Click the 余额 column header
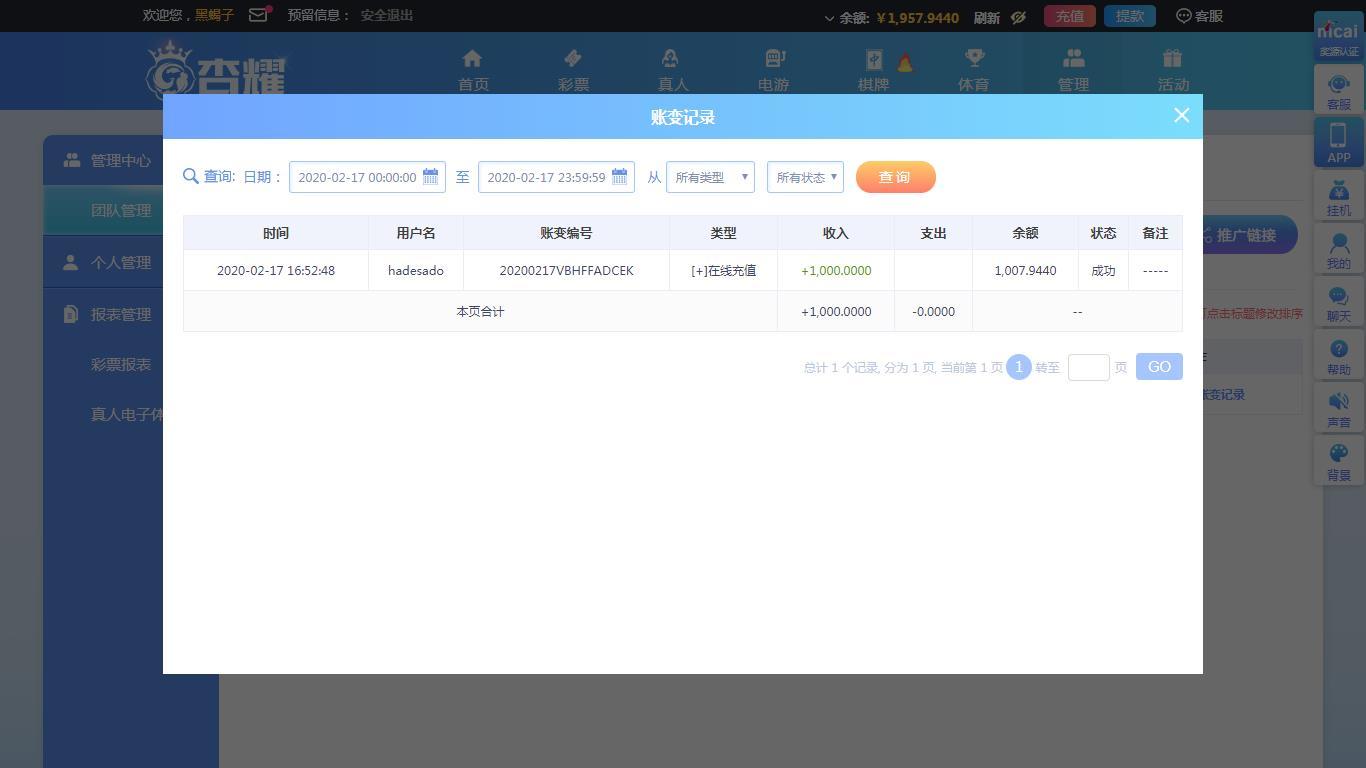 (1025, 233)
